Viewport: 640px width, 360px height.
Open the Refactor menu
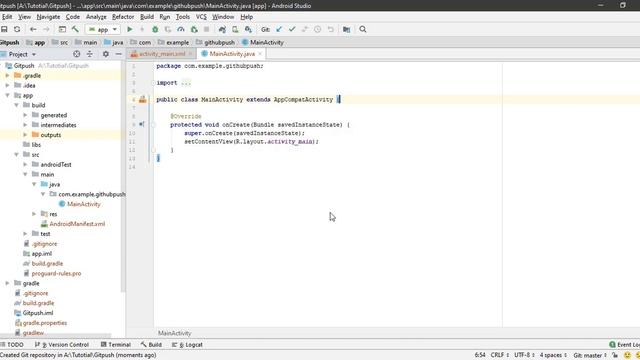123,17
